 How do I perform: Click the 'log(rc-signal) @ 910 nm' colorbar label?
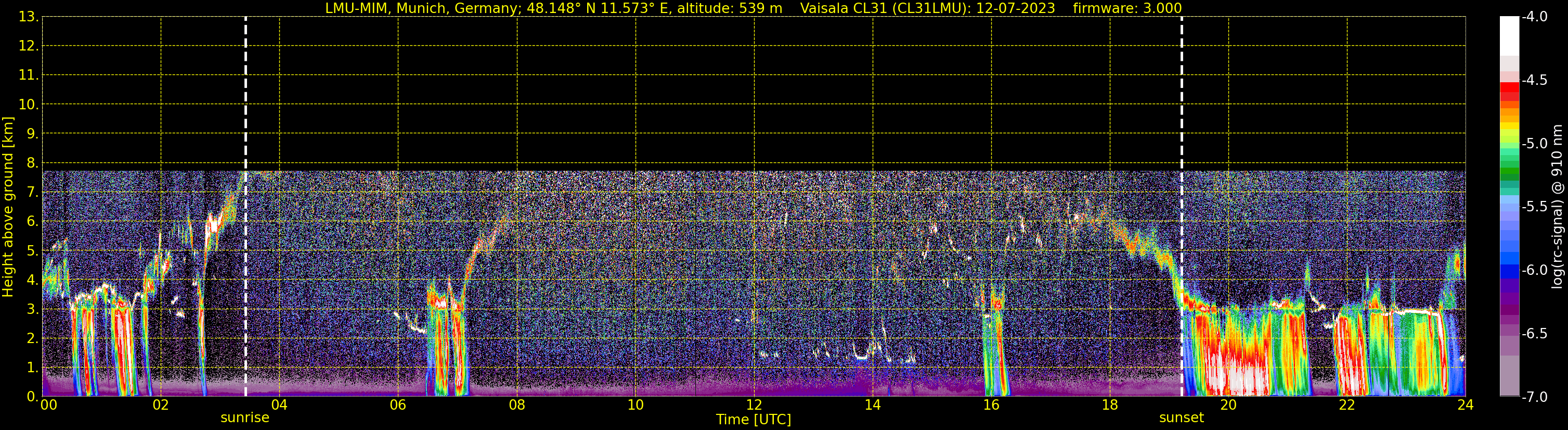[x=1557, y=207]
